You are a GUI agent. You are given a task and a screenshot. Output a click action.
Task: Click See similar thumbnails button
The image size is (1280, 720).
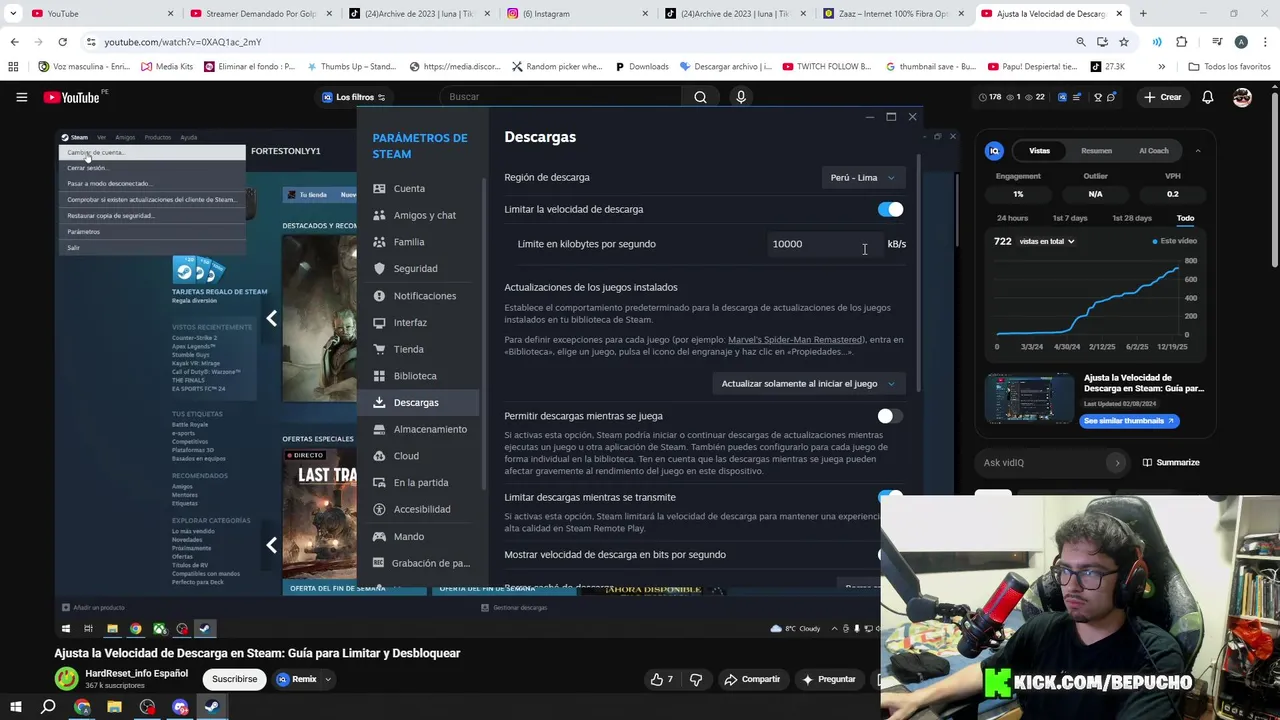click(x=1131, y=421)
